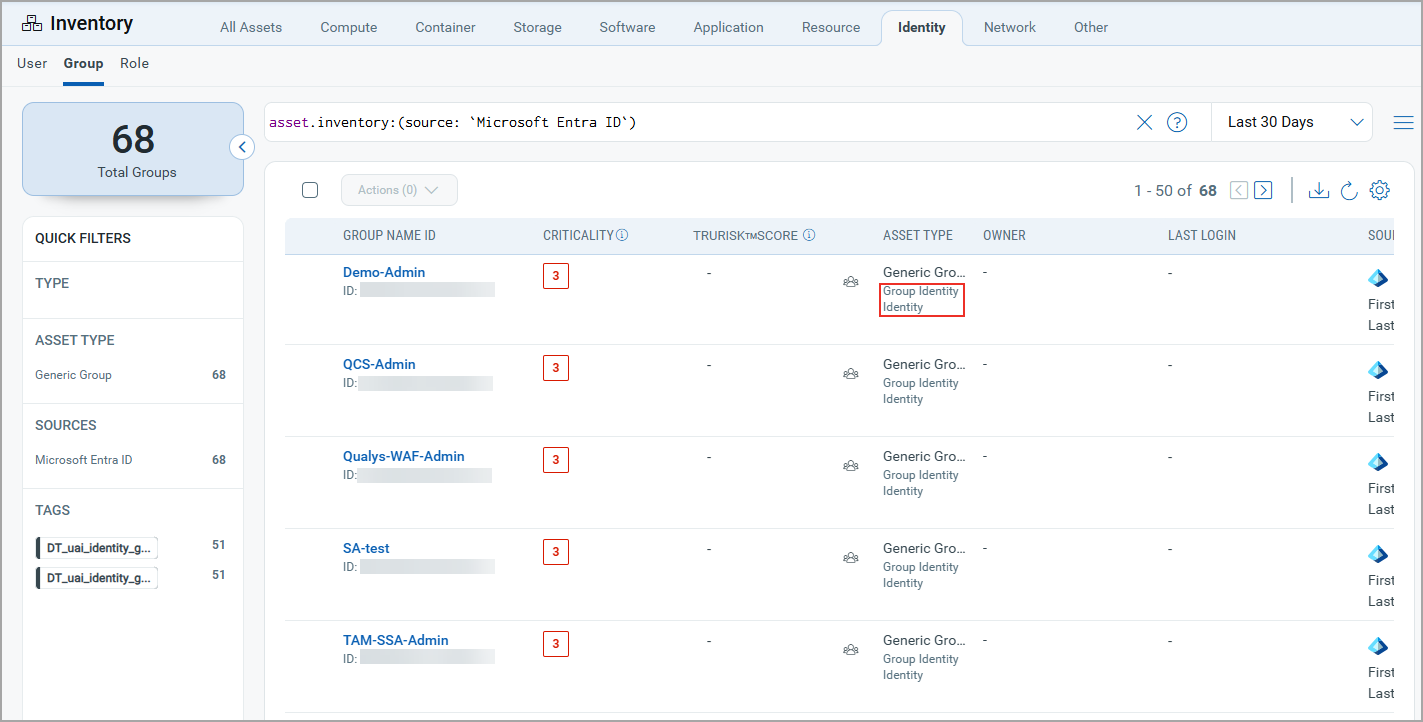Screen dimensions: 1423x722
Task: Collapse the left filter sidebar
Action: [241, 147]
